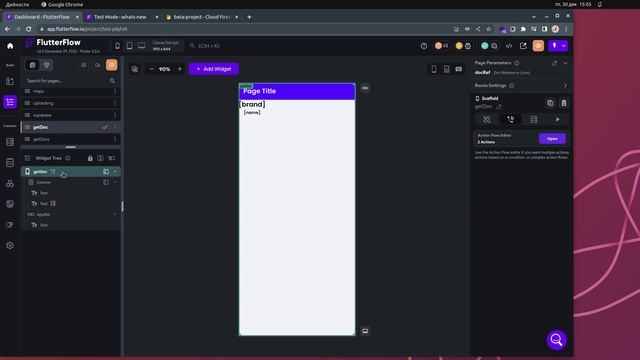Toggle device frame preview icon above canvas
The height and width of the screenshot is (360, 640).
pyautogui.click(x=447, y=69)
